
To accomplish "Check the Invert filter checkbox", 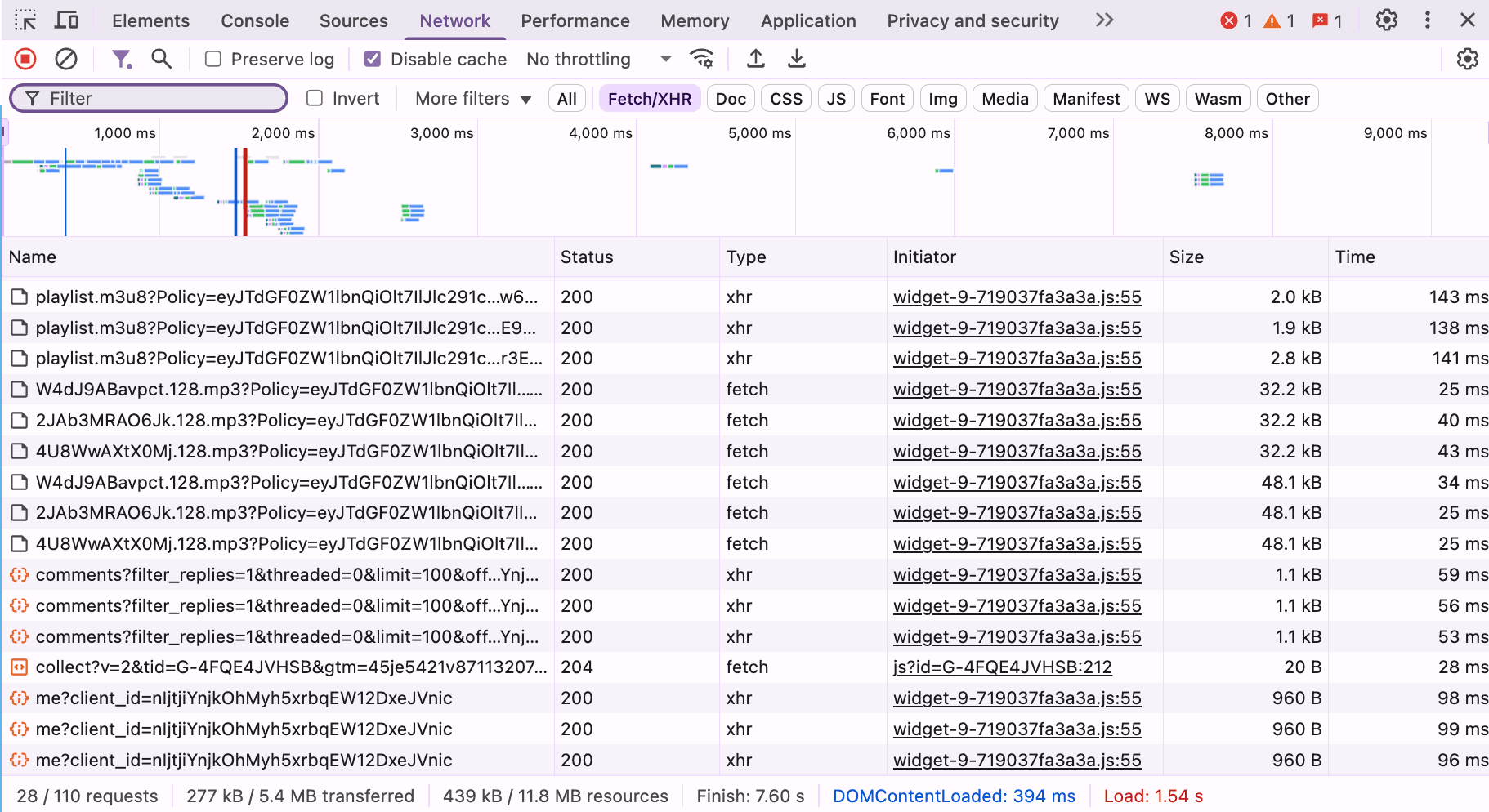I will click(315, 98).
